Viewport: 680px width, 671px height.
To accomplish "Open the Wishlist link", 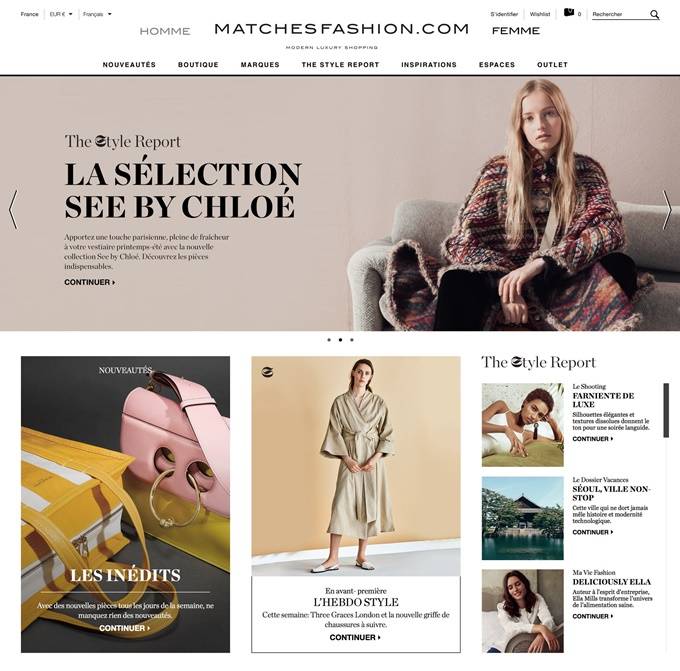I will point(540,14).
